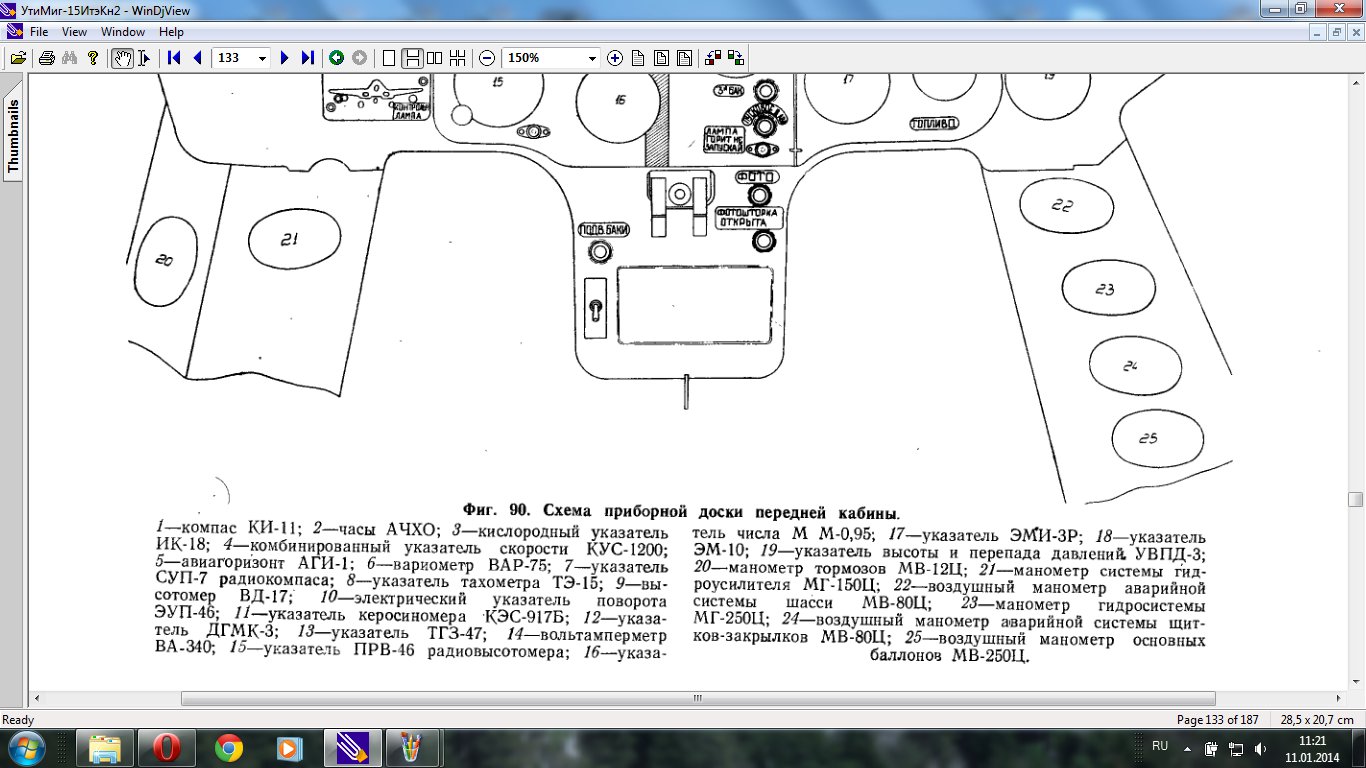Open the network icon in system tray
Screen dimensions: 1366x768
tap(1235, 748)
